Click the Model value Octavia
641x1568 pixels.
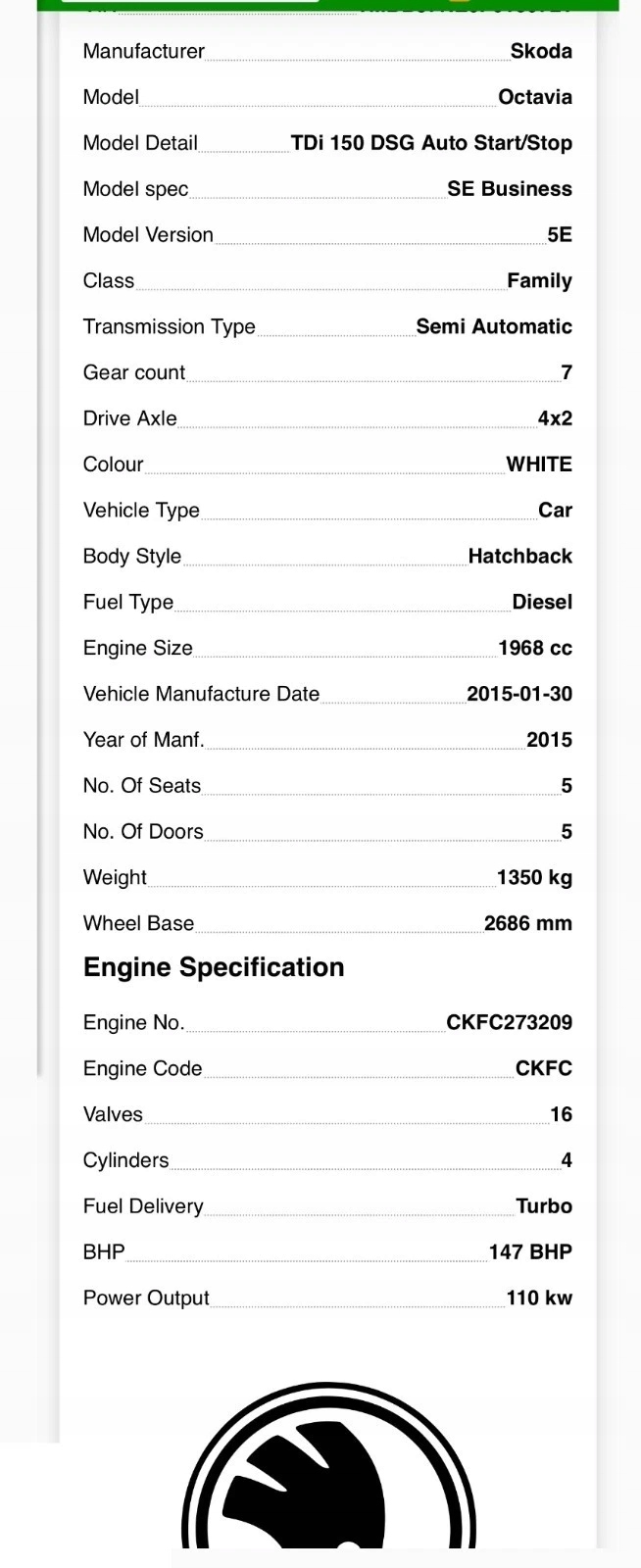coord(535,97)
